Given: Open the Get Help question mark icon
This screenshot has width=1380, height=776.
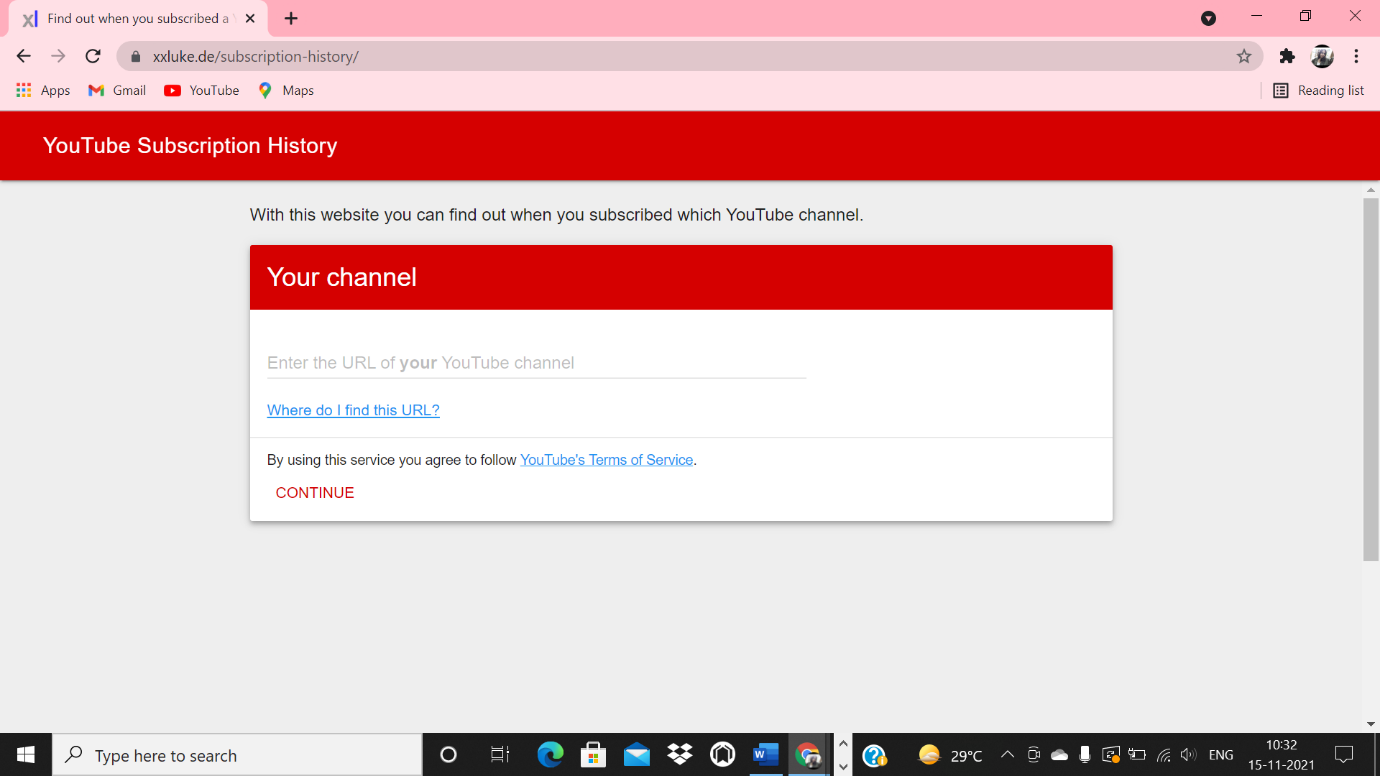Looking at the screenshot, I should [x=874, y=755].
